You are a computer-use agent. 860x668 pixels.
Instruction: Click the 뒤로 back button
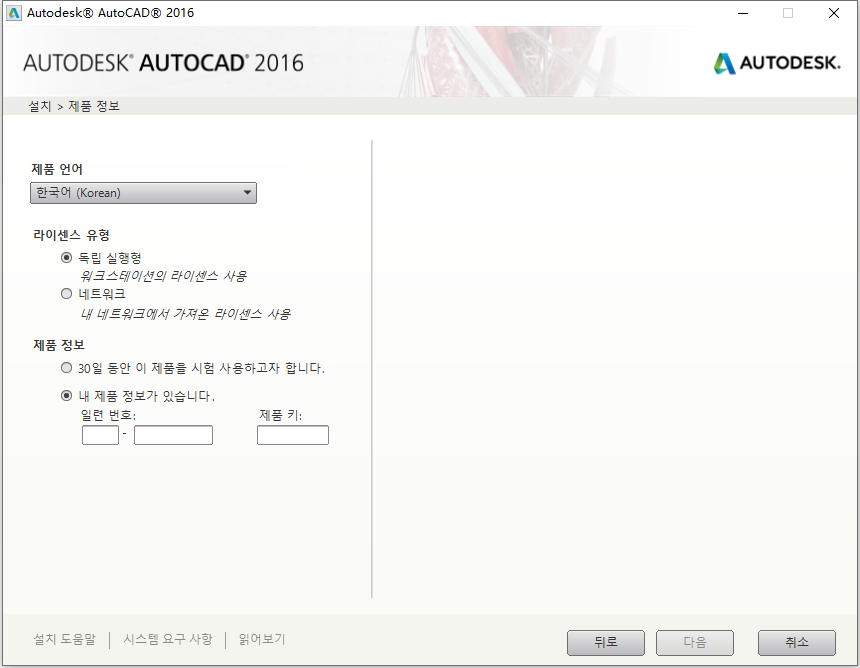coord(606,642)
